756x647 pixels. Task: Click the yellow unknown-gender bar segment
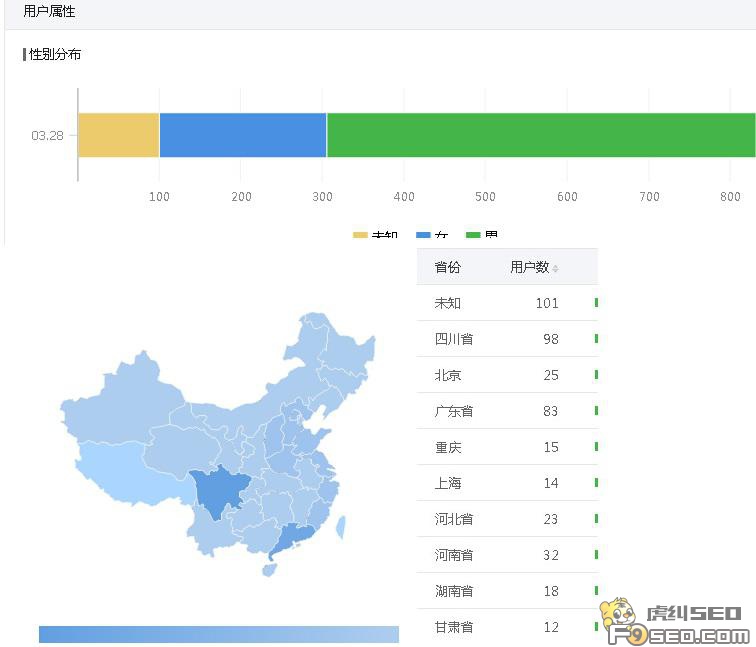119,135
